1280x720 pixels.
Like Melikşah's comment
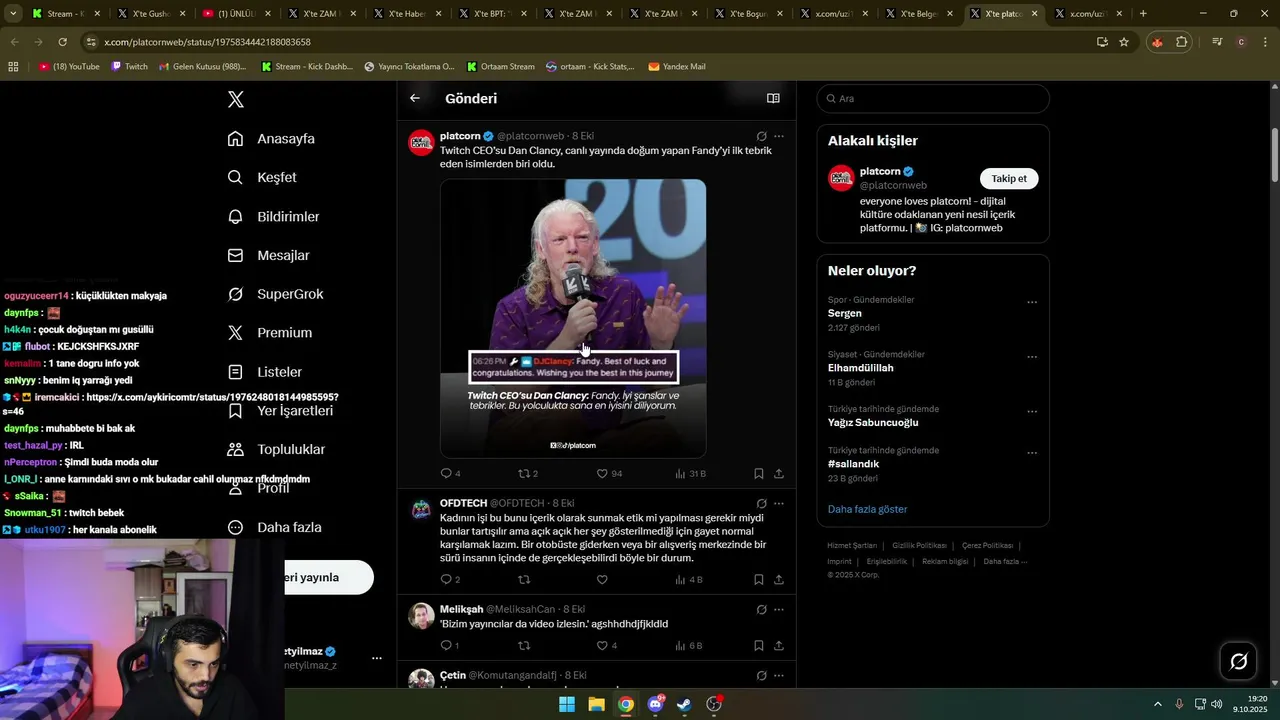(x=607, y=646)
